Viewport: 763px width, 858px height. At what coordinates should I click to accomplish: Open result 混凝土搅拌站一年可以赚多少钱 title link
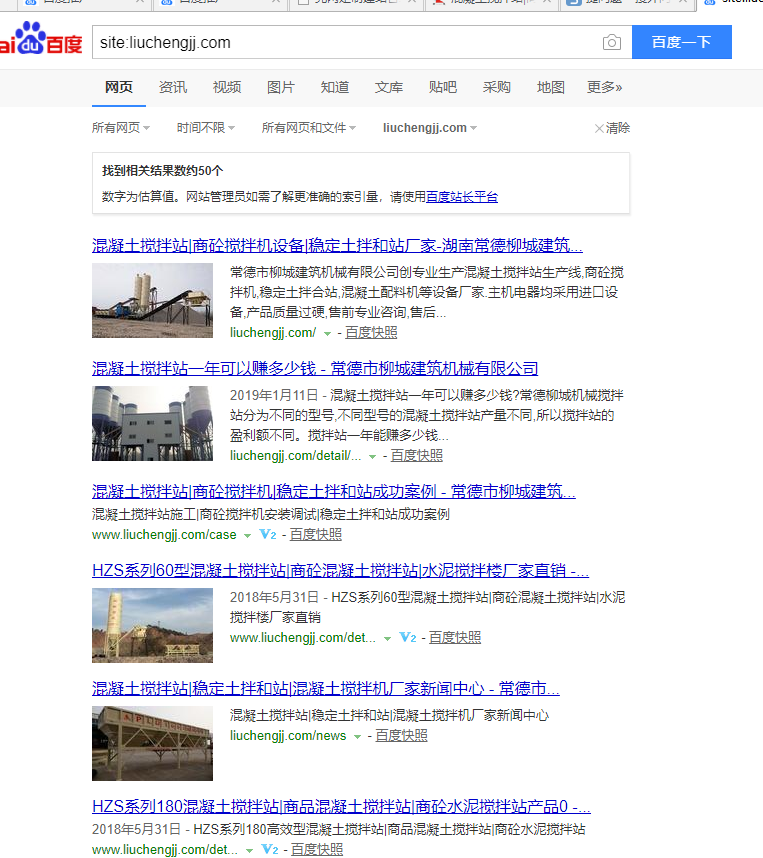(x=315, y=368)
